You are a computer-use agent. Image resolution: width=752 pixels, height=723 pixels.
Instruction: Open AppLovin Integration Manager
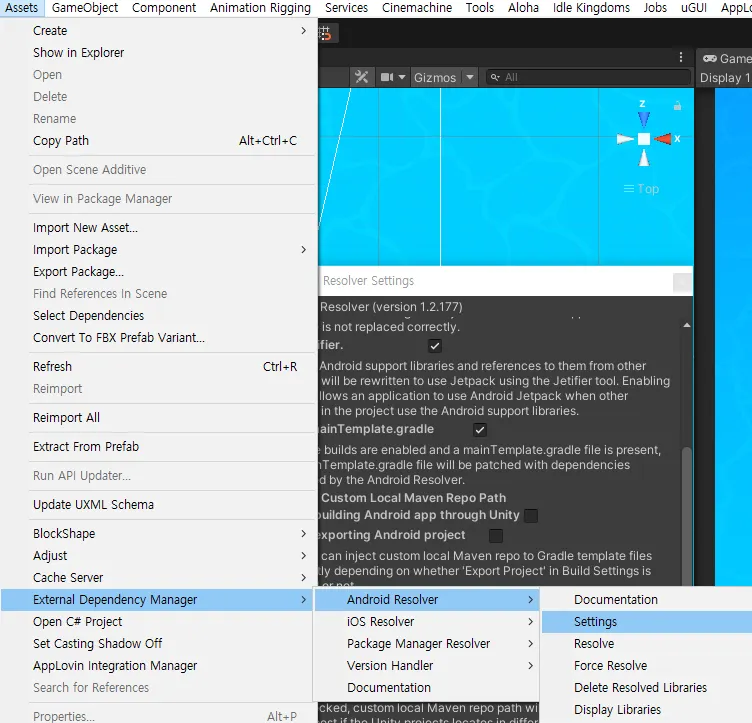point(158,666)
